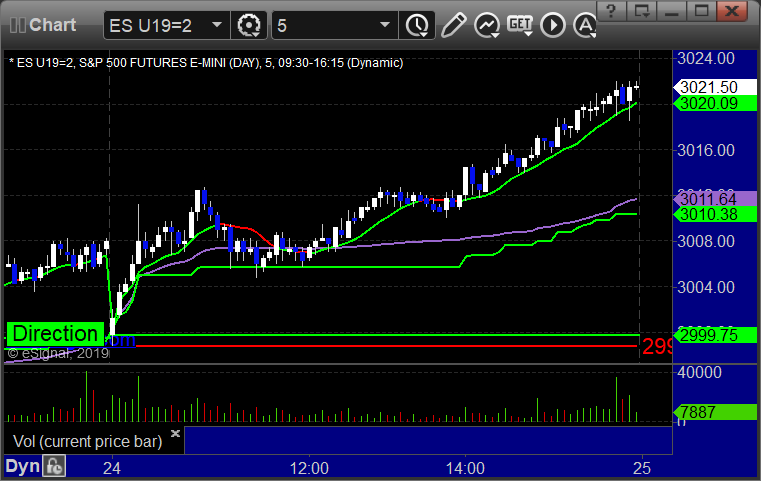Click the pop-out window icon in title bar
Viewport: 761px width, 481px height.
click(647, 13)
